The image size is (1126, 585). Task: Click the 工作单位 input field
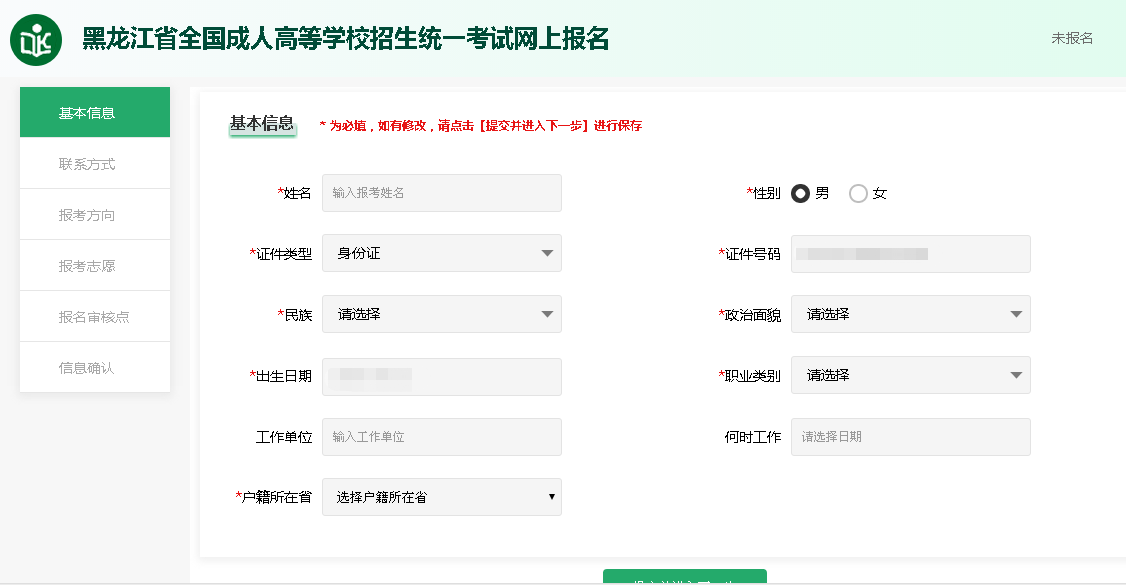[x=441, y=437]
